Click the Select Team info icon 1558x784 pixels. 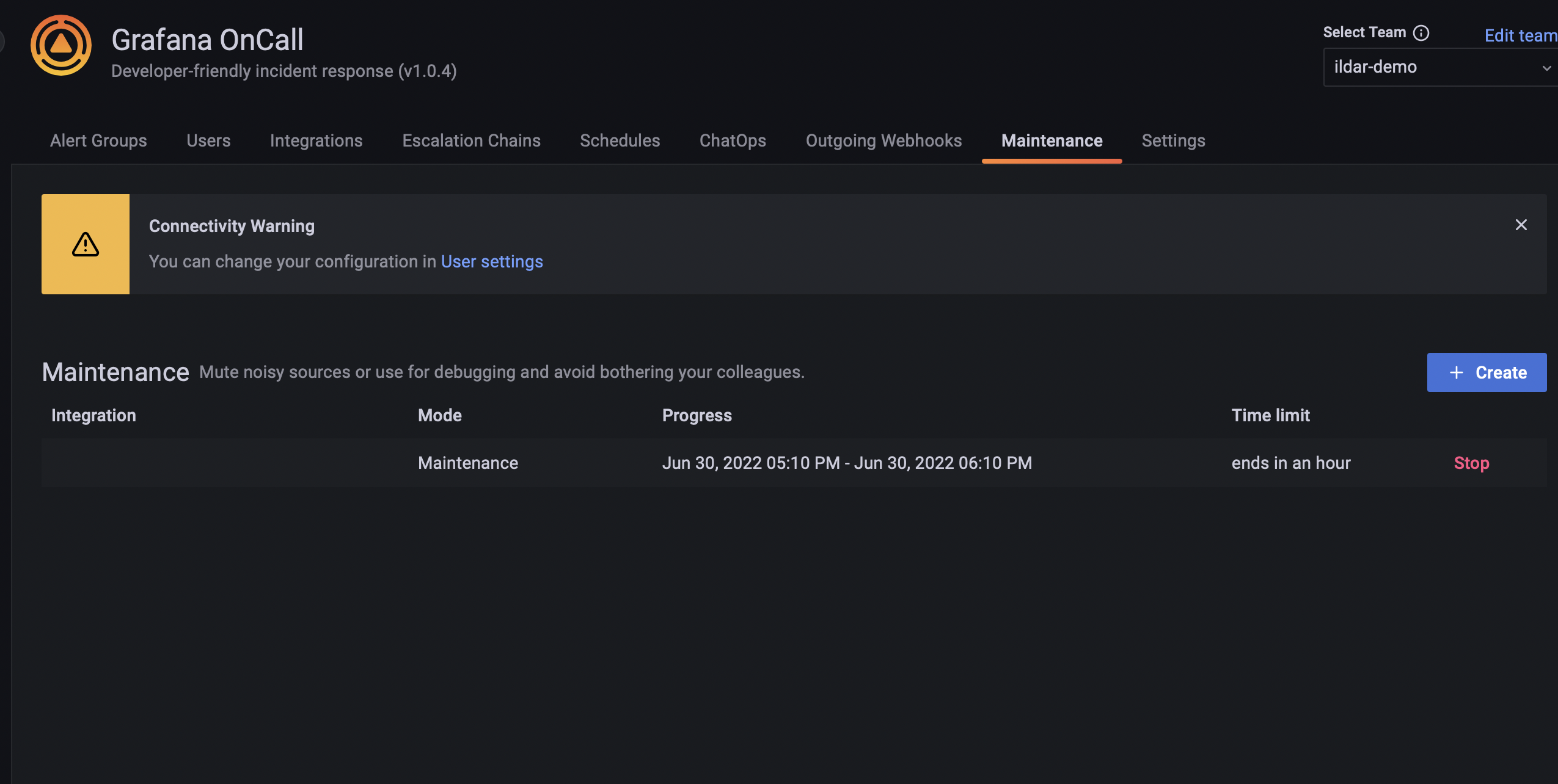1422,32
